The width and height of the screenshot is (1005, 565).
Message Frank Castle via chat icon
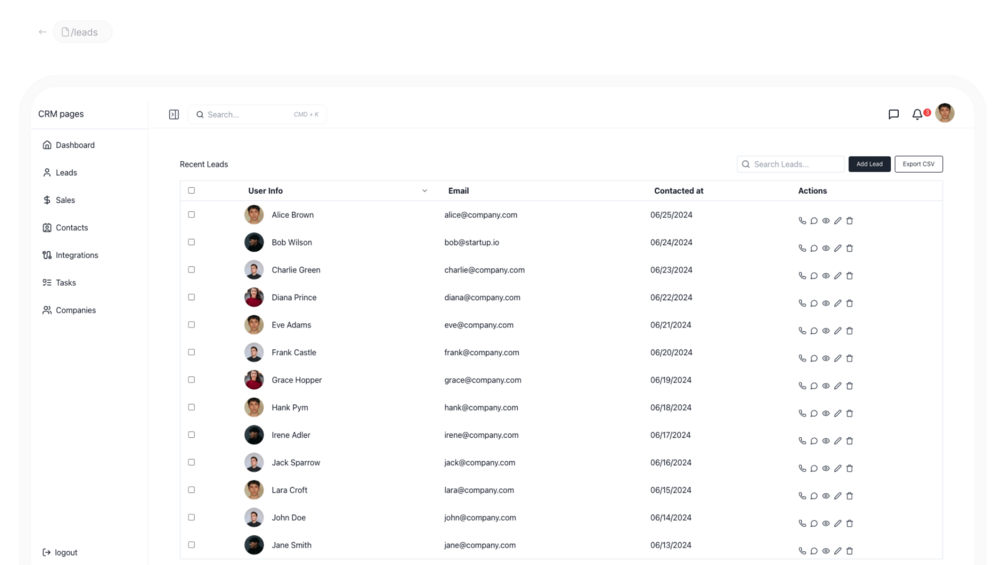[814, 358]
